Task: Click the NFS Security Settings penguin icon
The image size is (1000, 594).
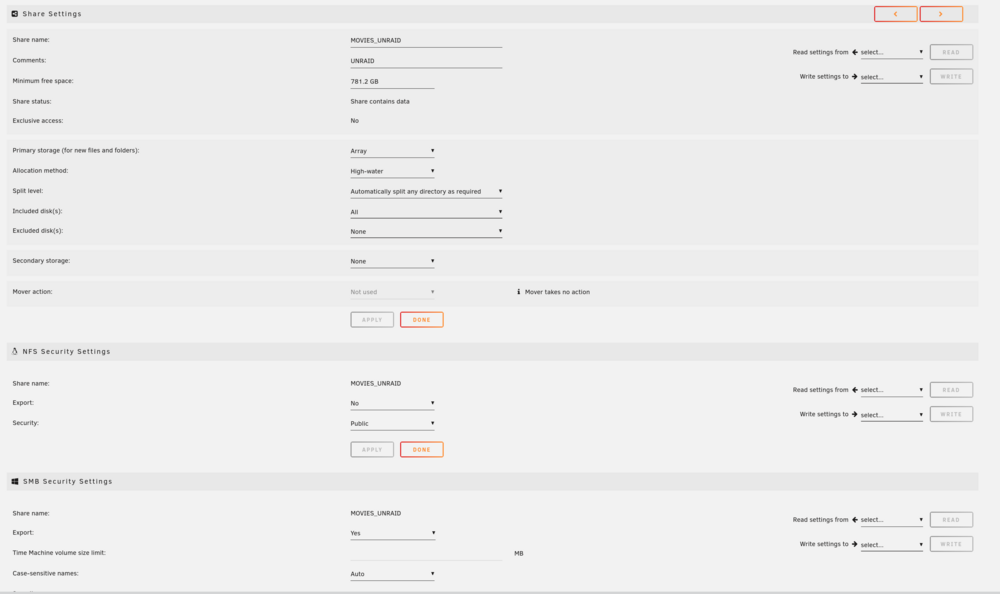Action: pos(15,352)
